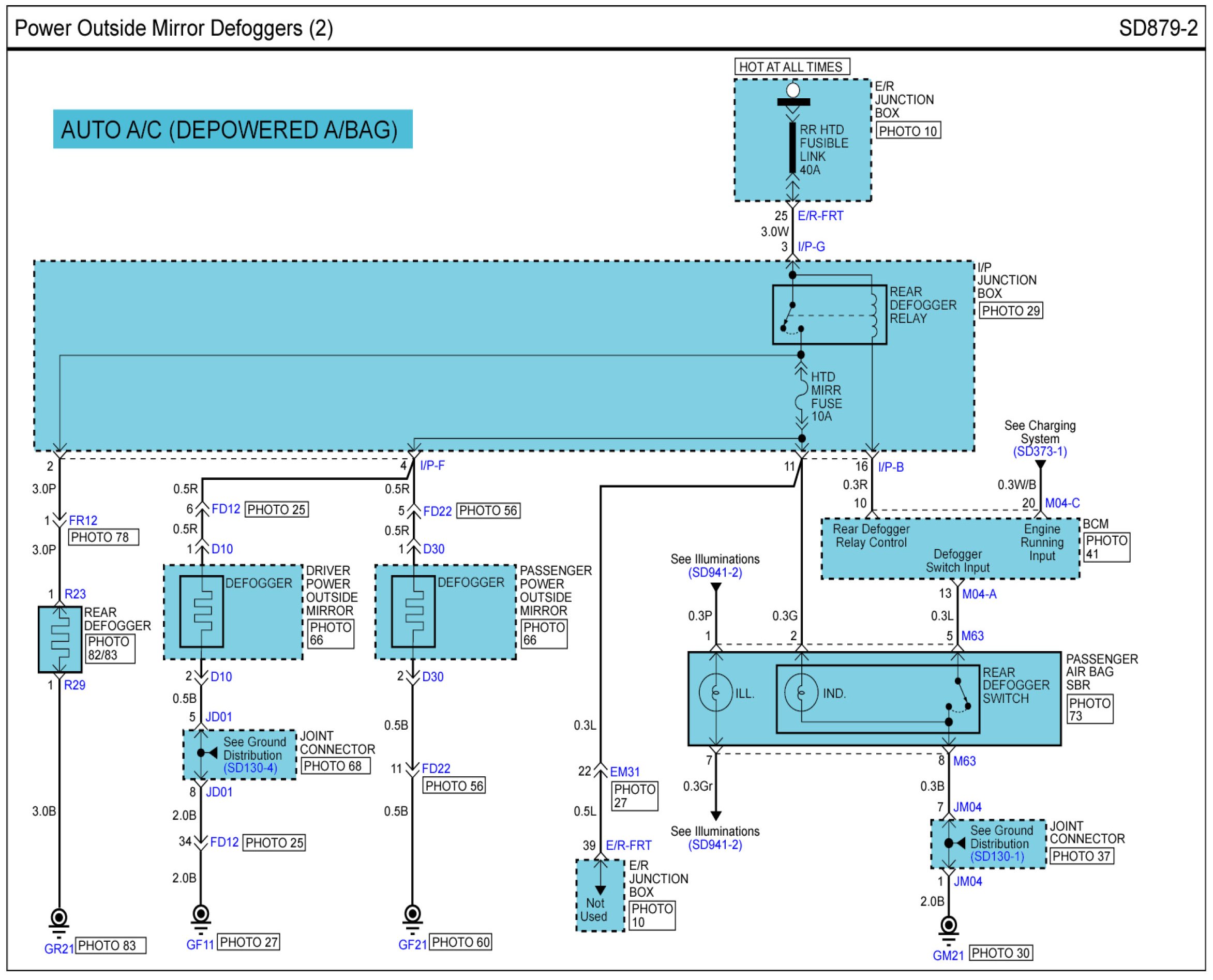Viewport: 1213px width, 980px height.
Task: Click the GR21 ground symbol
Action: click(59, 919)
